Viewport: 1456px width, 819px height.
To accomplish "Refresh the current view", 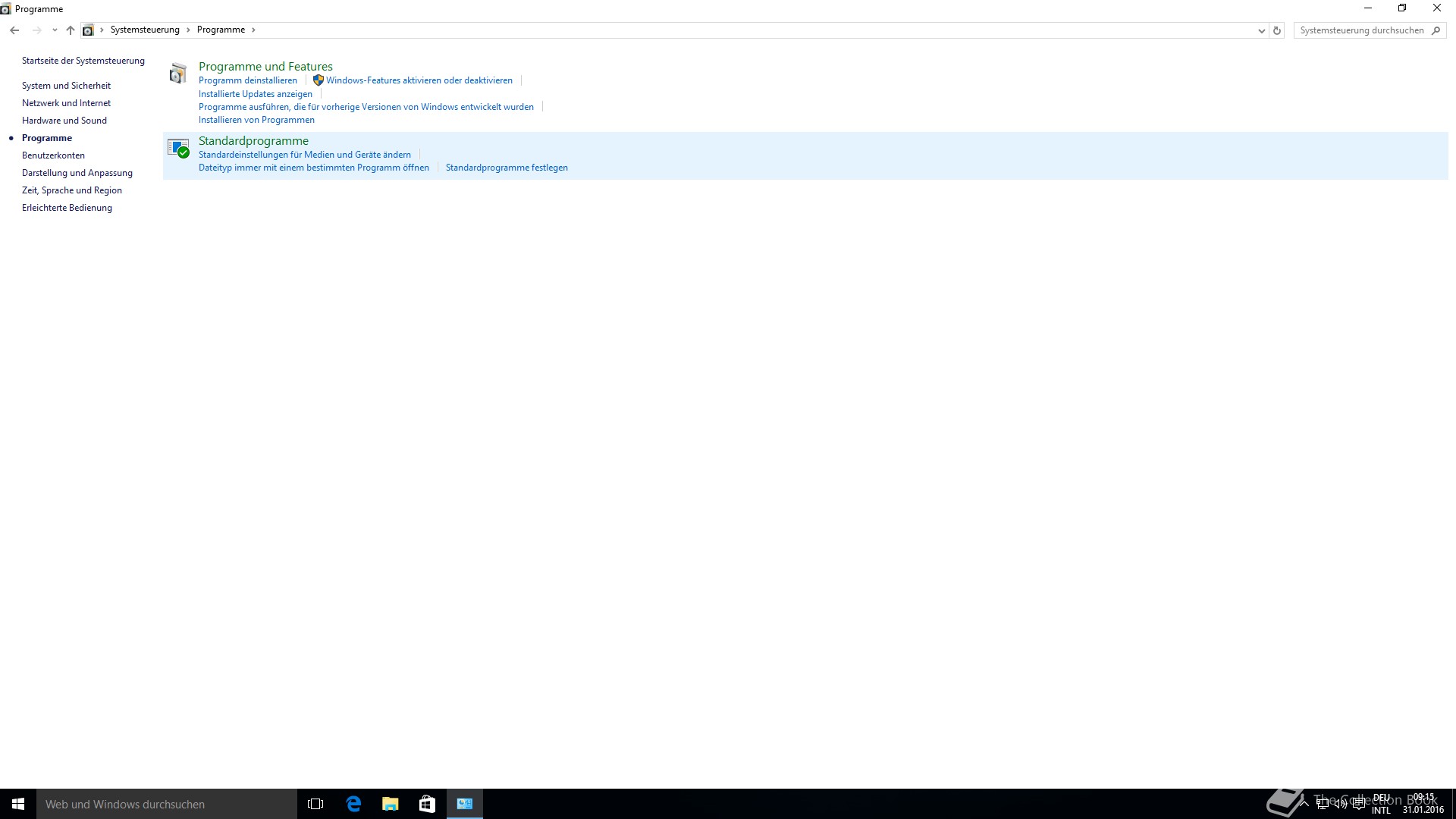I will [x=1277, y=30].
